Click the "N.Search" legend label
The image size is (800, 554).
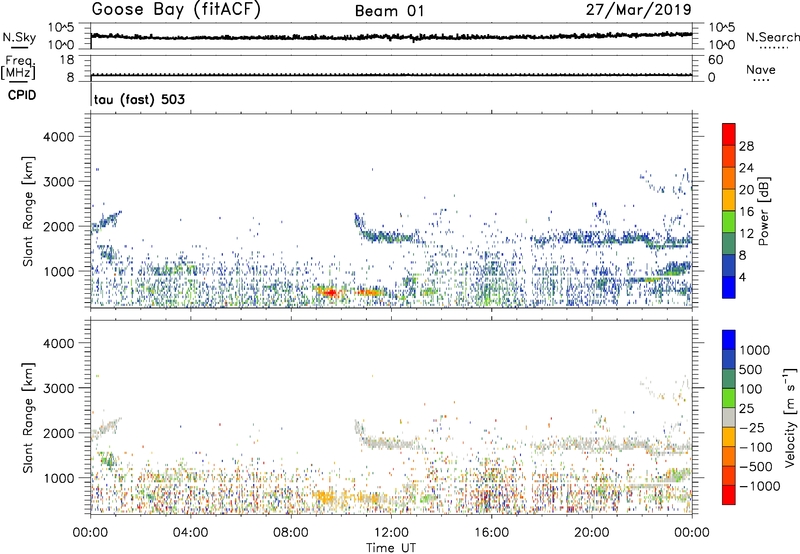[x=772, y=37]
